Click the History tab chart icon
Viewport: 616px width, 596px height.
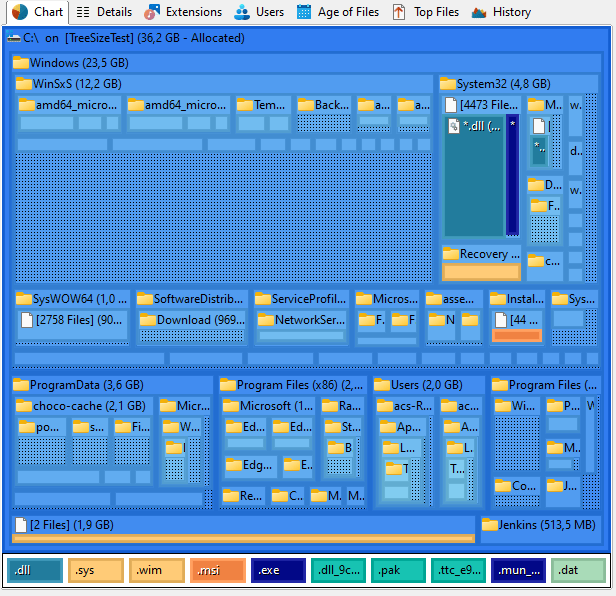(479, 12)
